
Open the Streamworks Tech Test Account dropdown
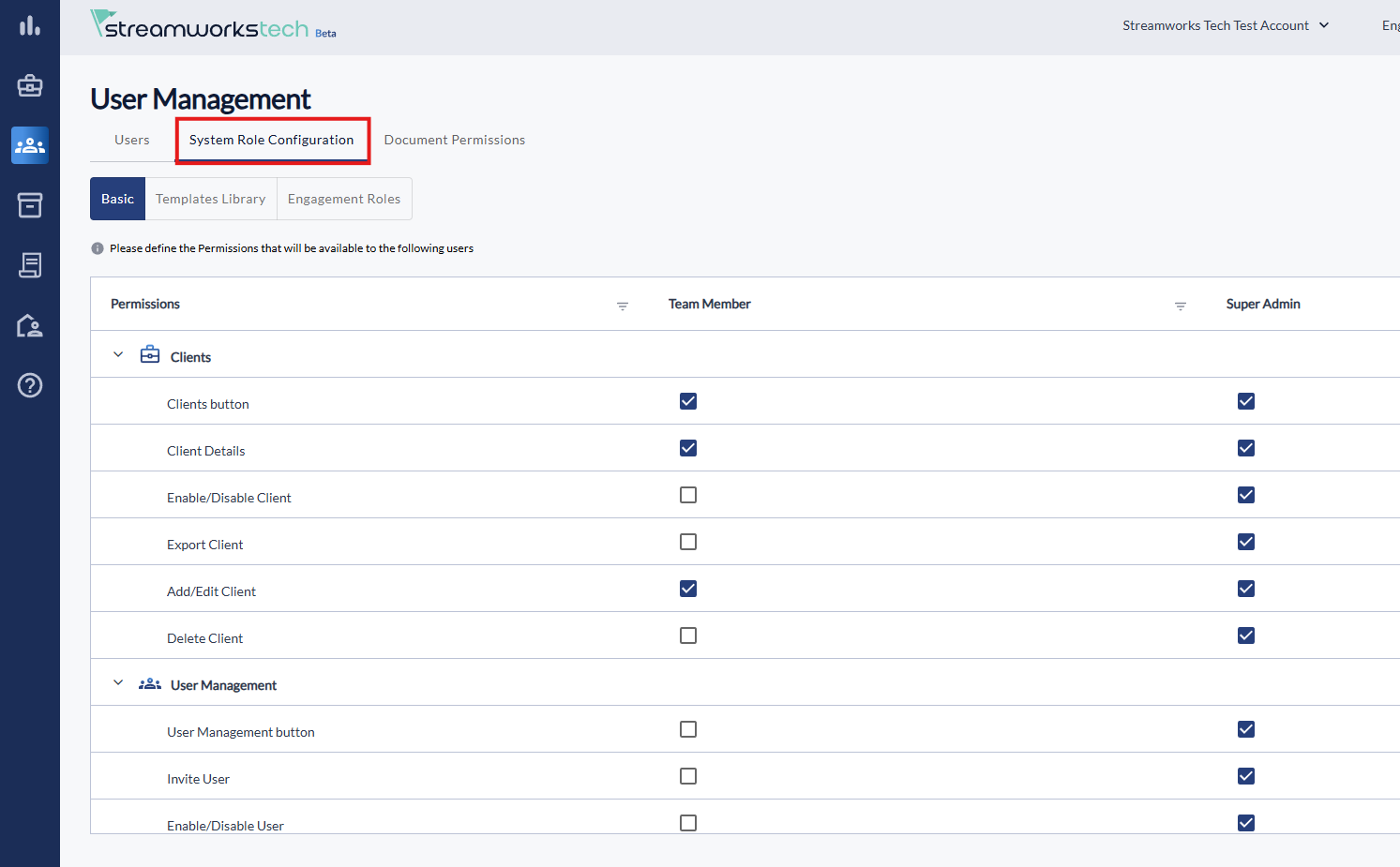pos(1226,25)
